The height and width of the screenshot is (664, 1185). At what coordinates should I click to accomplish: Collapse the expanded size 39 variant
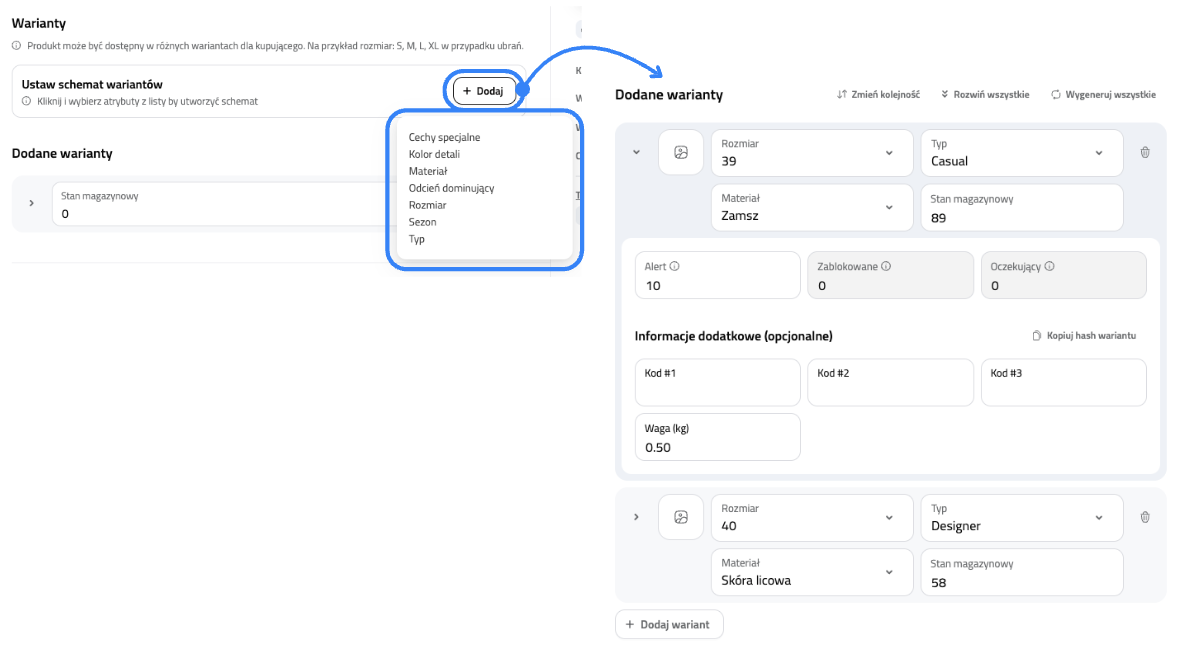click(x=635, y=153)
